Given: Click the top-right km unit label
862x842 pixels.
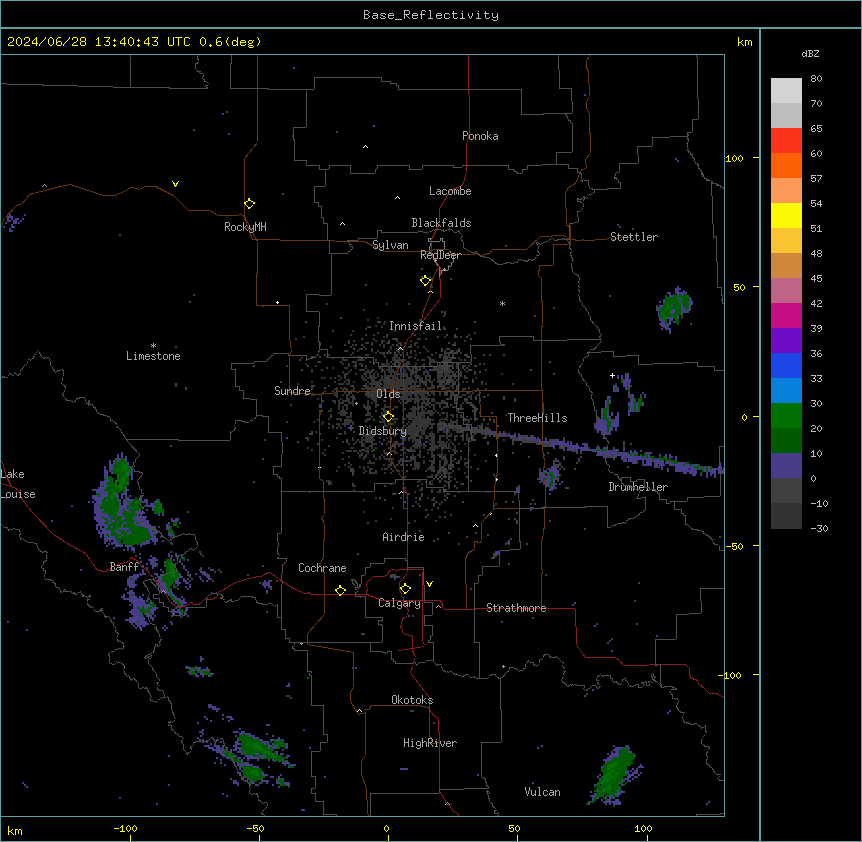Looking at the screenshot, I should click(x=744, y=42).
